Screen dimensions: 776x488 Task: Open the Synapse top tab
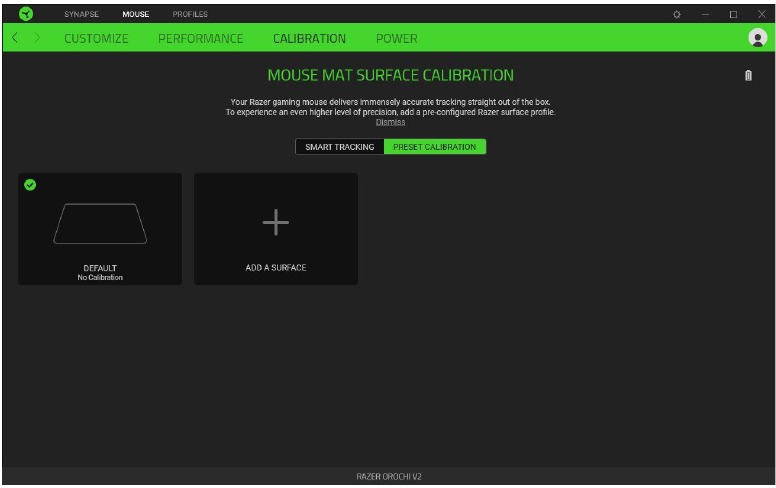pos(81,14)
